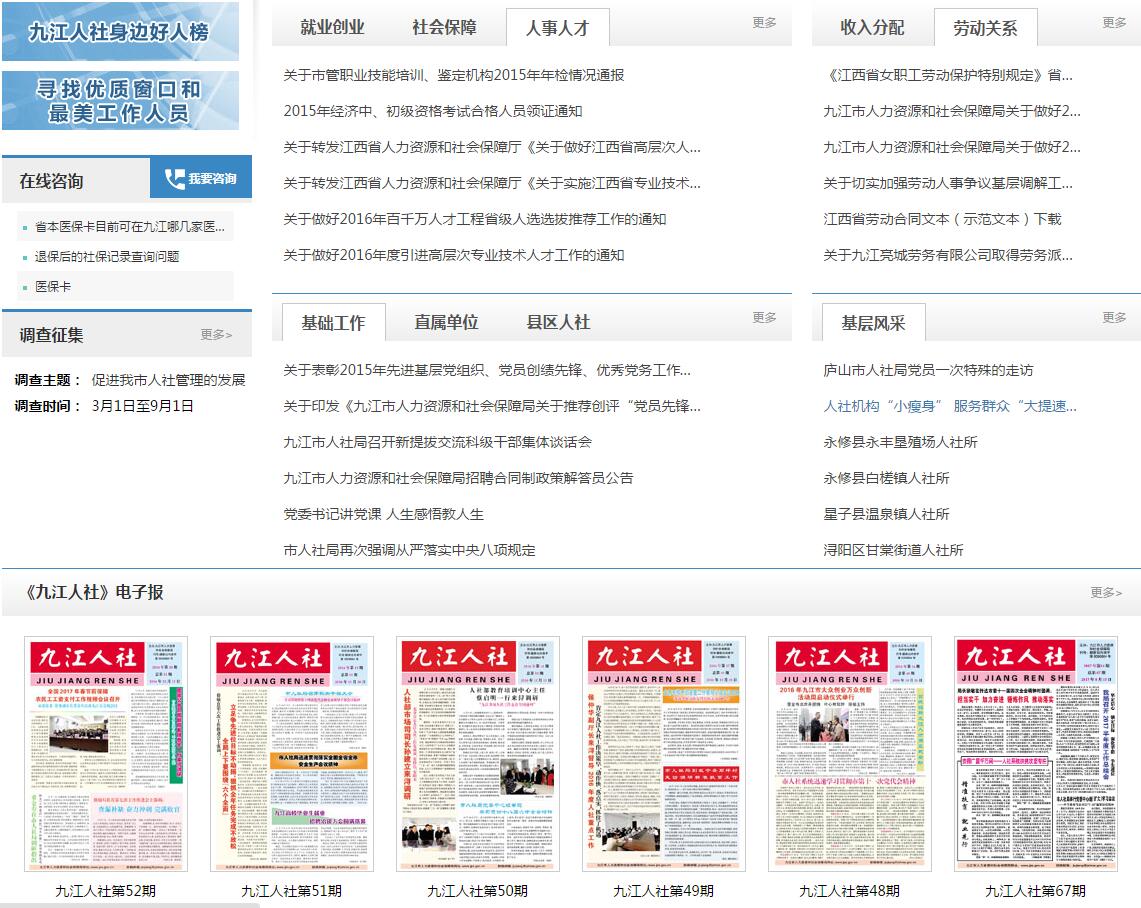Screen dimensions: 1141x908
Task: Open 江西省劳动合同文本（示范文本）下载 link
Action: 942,219
